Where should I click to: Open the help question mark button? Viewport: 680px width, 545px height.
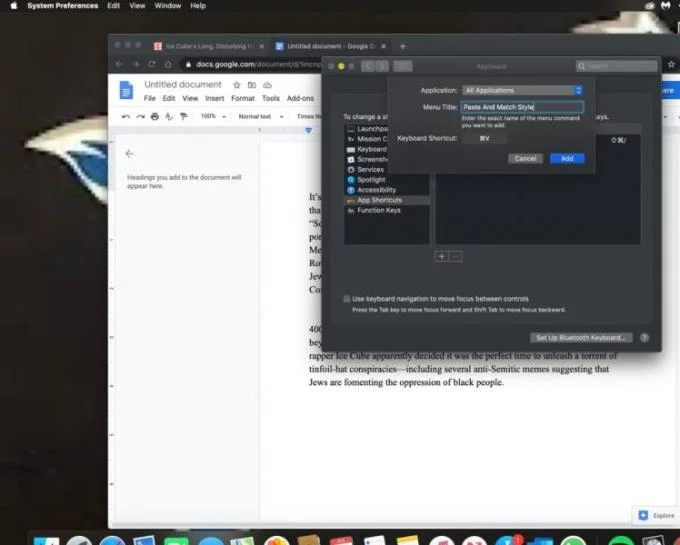point(644,338)
